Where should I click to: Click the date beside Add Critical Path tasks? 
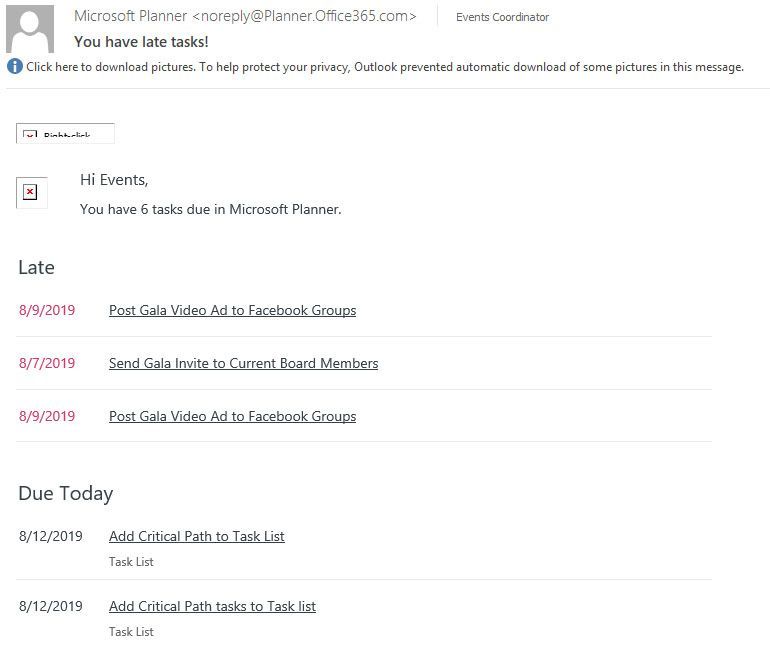point(51,606)
